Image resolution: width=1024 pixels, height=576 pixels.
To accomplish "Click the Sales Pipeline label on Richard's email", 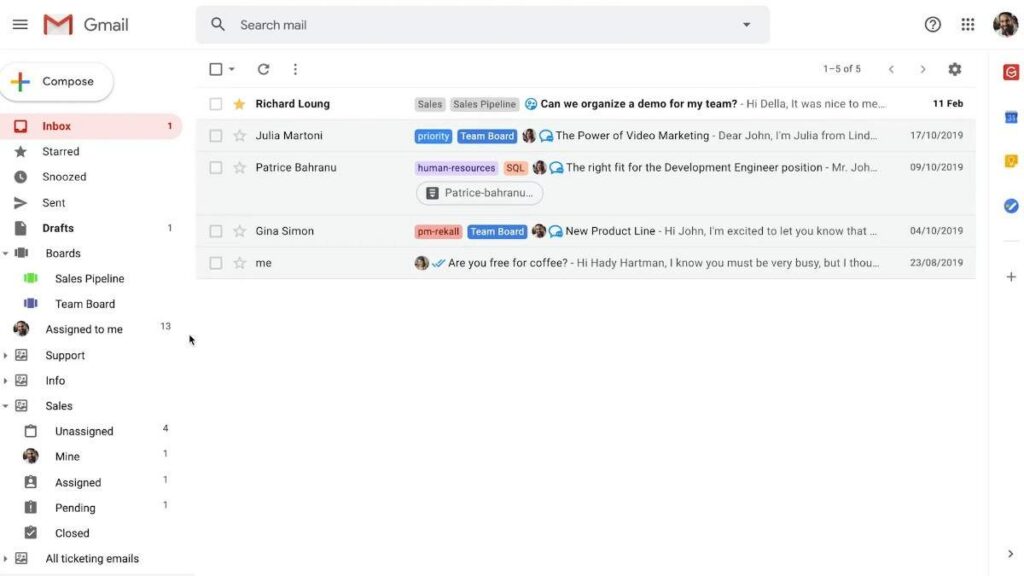I will coord(485,104).
